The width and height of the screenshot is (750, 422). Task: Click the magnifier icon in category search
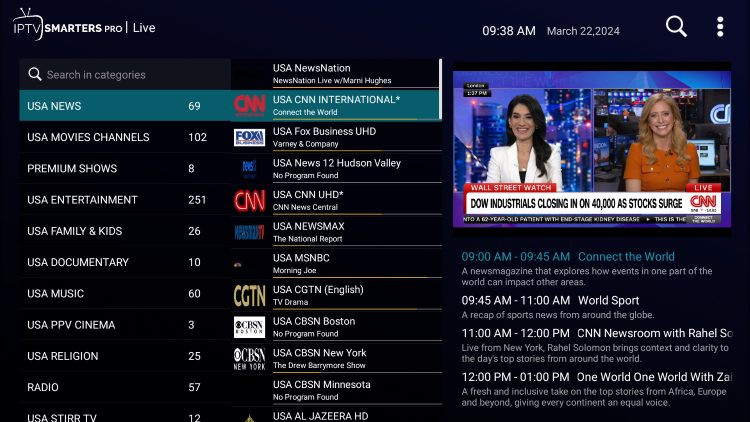tap(34, 74)
